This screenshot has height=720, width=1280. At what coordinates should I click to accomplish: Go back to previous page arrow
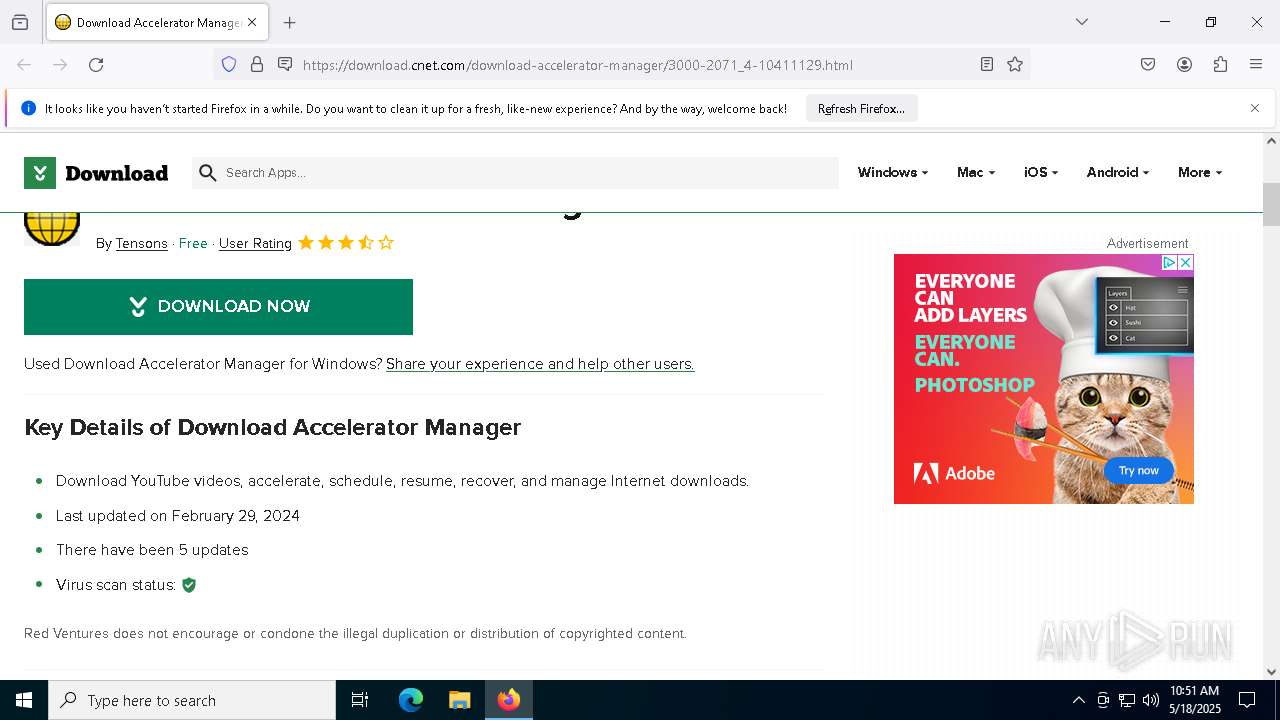[24, 65]
